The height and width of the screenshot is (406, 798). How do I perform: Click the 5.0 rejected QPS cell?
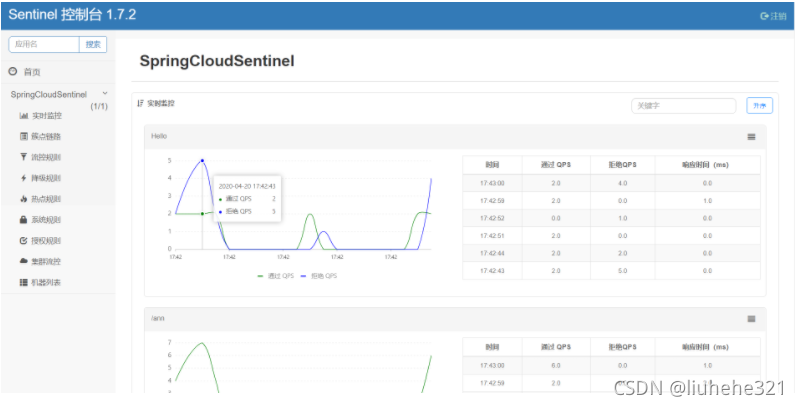pyautogui.click(x=622, y=271)
